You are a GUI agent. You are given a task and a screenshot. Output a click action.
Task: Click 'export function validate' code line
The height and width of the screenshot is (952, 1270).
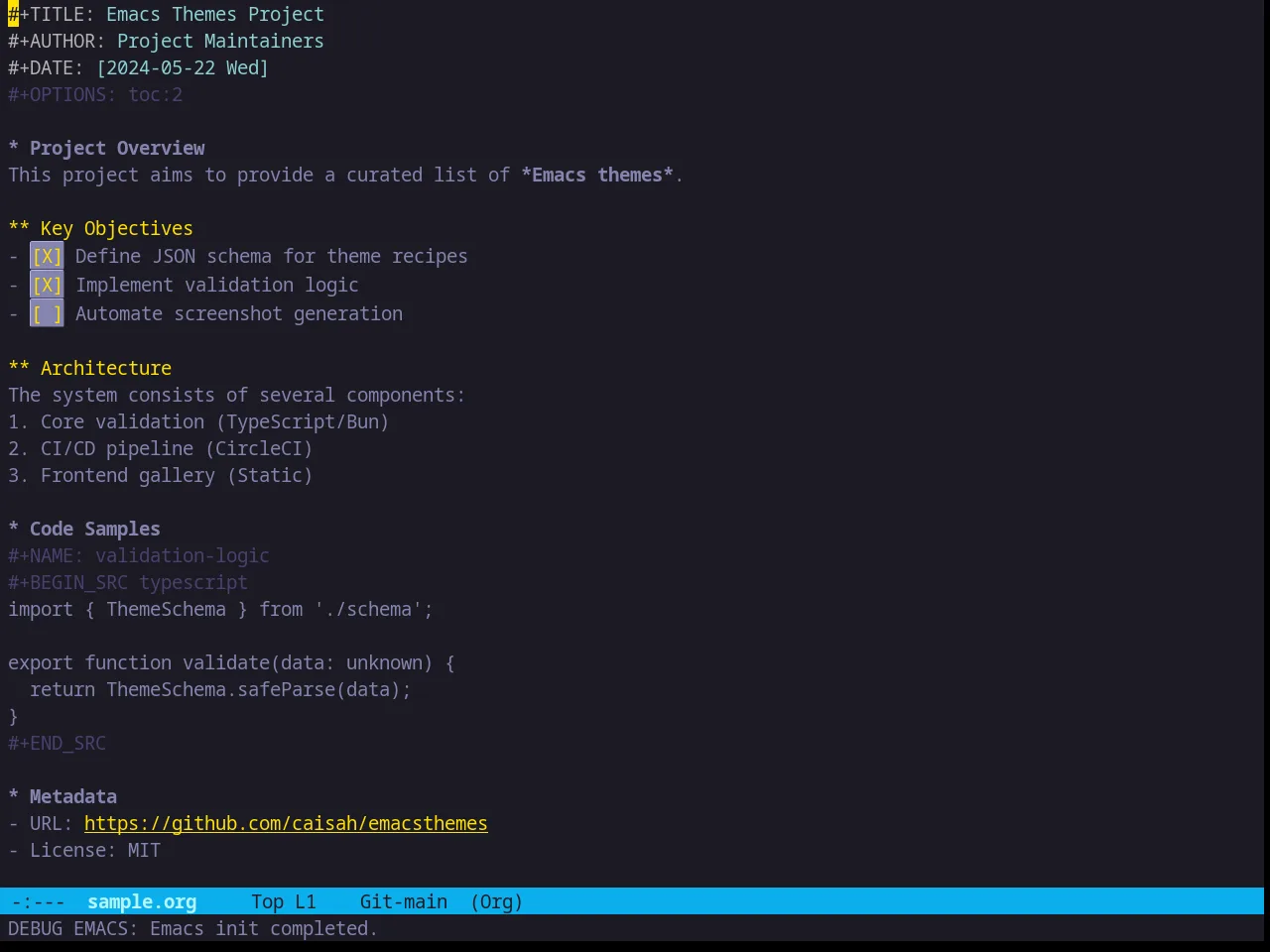click(x=231, y=663)
